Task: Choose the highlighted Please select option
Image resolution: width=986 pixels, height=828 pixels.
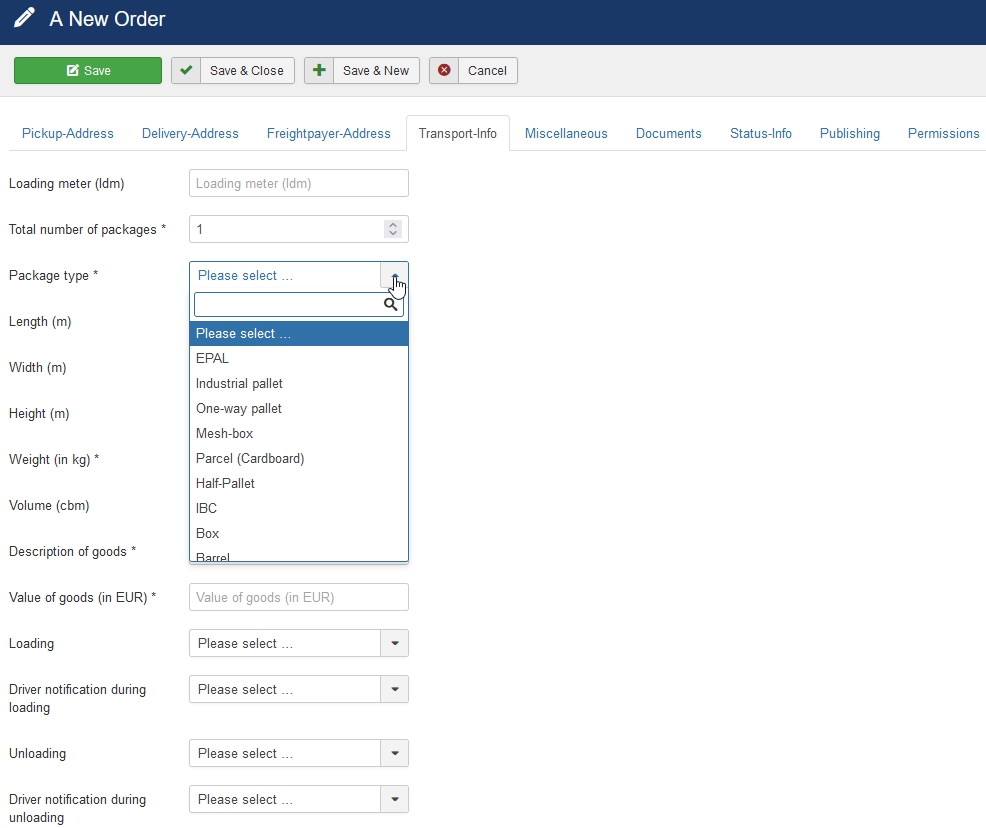Action: 299,333
